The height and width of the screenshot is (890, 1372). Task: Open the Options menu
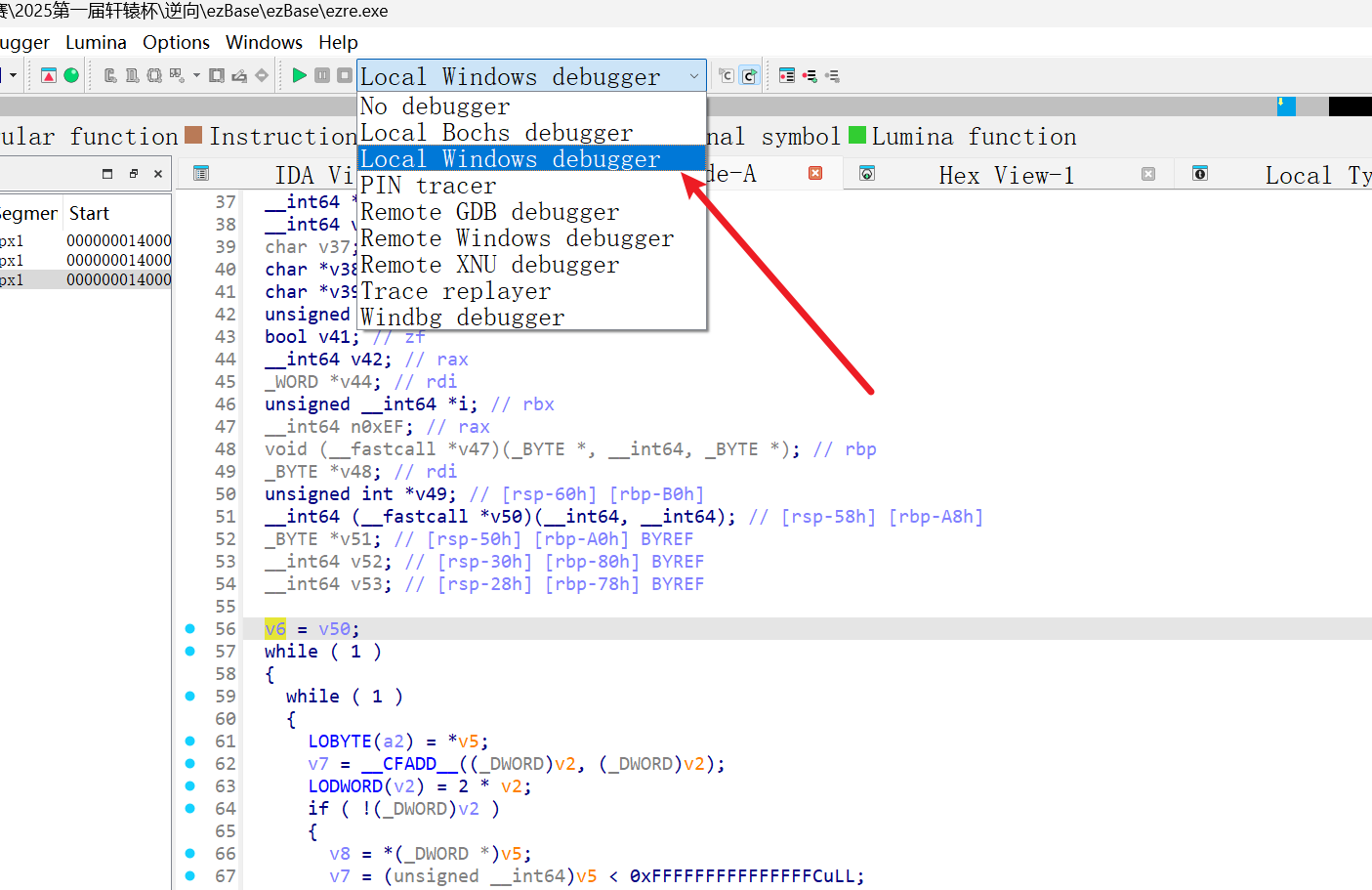(x=176, y=42)
